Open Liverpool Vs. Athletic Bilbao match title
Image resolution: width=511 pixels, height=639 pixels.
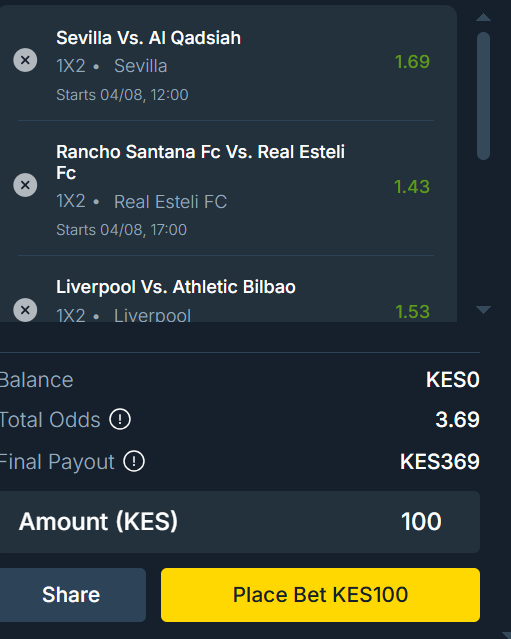(176, 287)
